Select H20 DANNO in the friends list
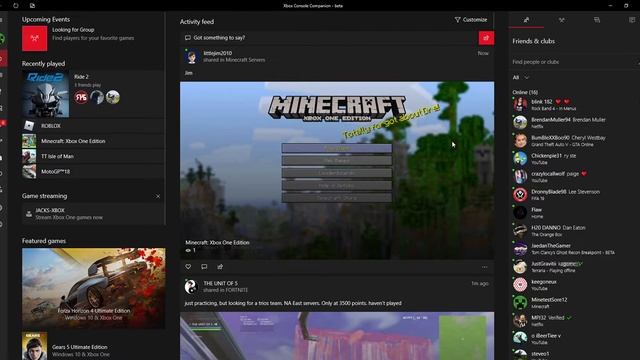 click(573, 231)
